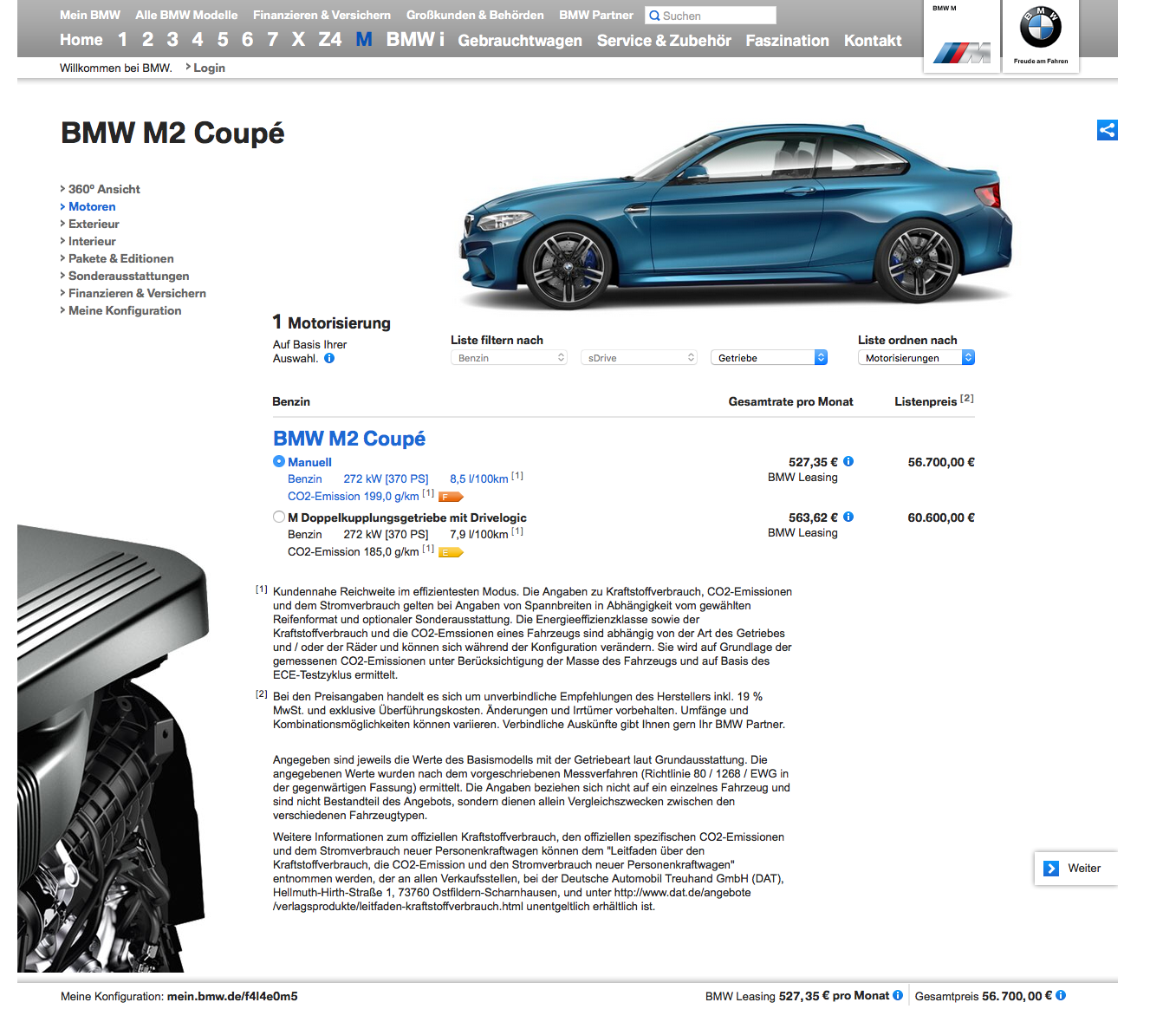
Task: Select the 2 series navigation item
Action: (x=148, y=40)
